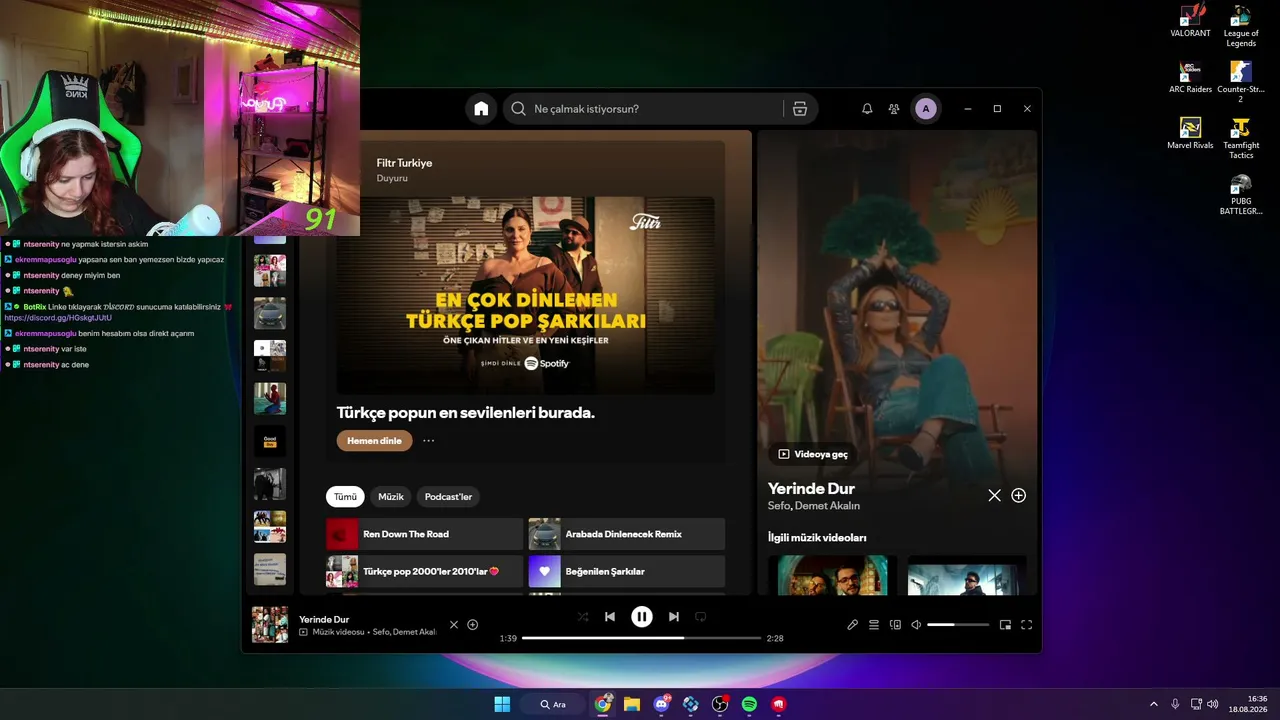Open Spotify notifications bell

click(867, 109)
